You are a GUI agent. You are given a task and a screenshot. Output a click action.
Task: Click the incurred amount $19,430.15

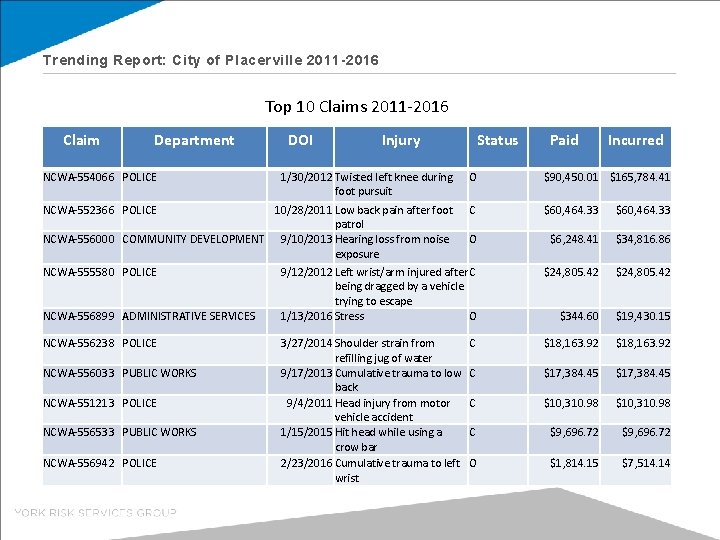point(643,316)
